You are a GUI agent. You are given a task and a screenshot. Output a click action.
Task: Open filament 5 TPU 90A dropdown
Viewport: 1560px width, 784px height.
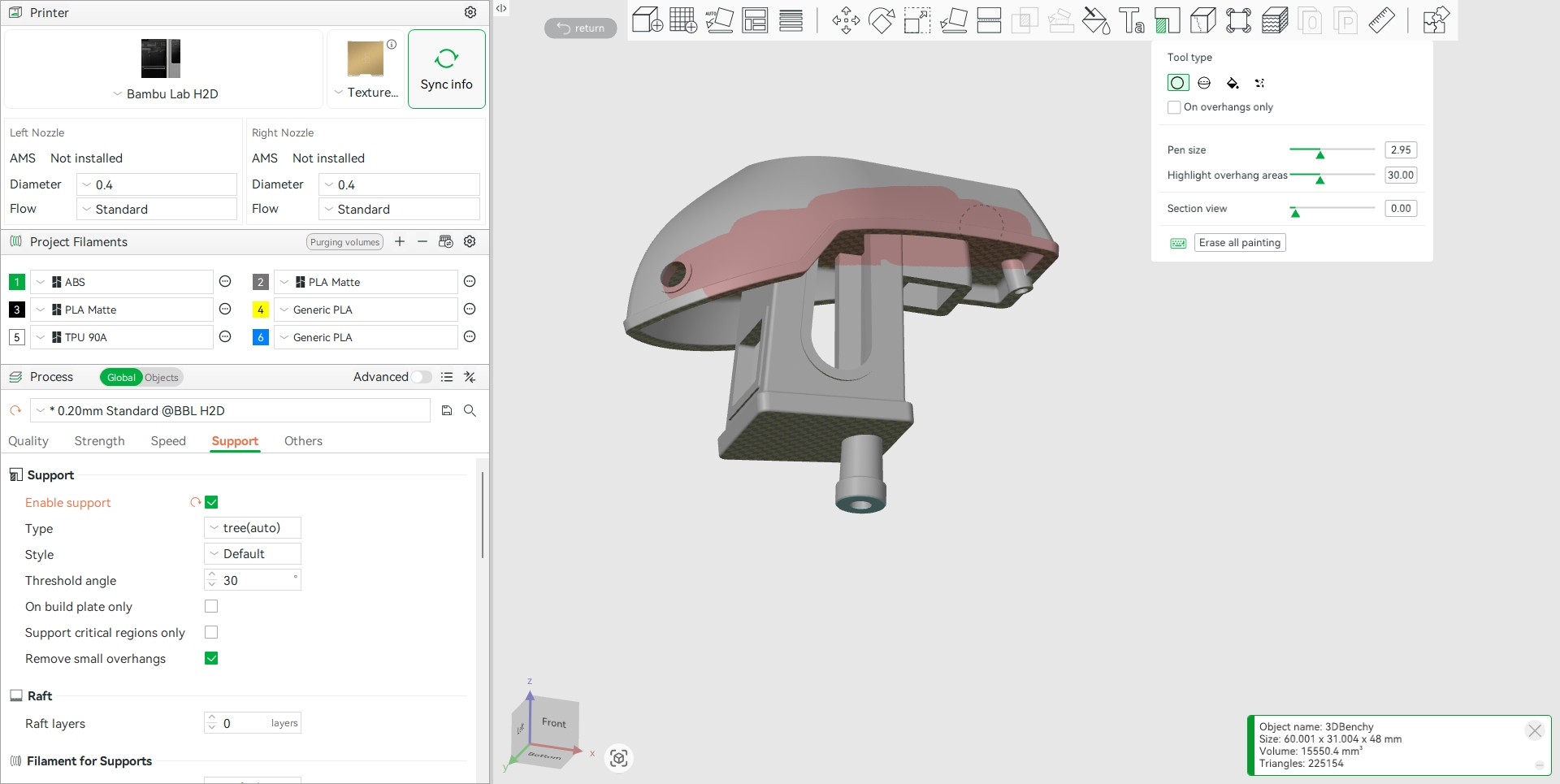[x=122, y=337]
